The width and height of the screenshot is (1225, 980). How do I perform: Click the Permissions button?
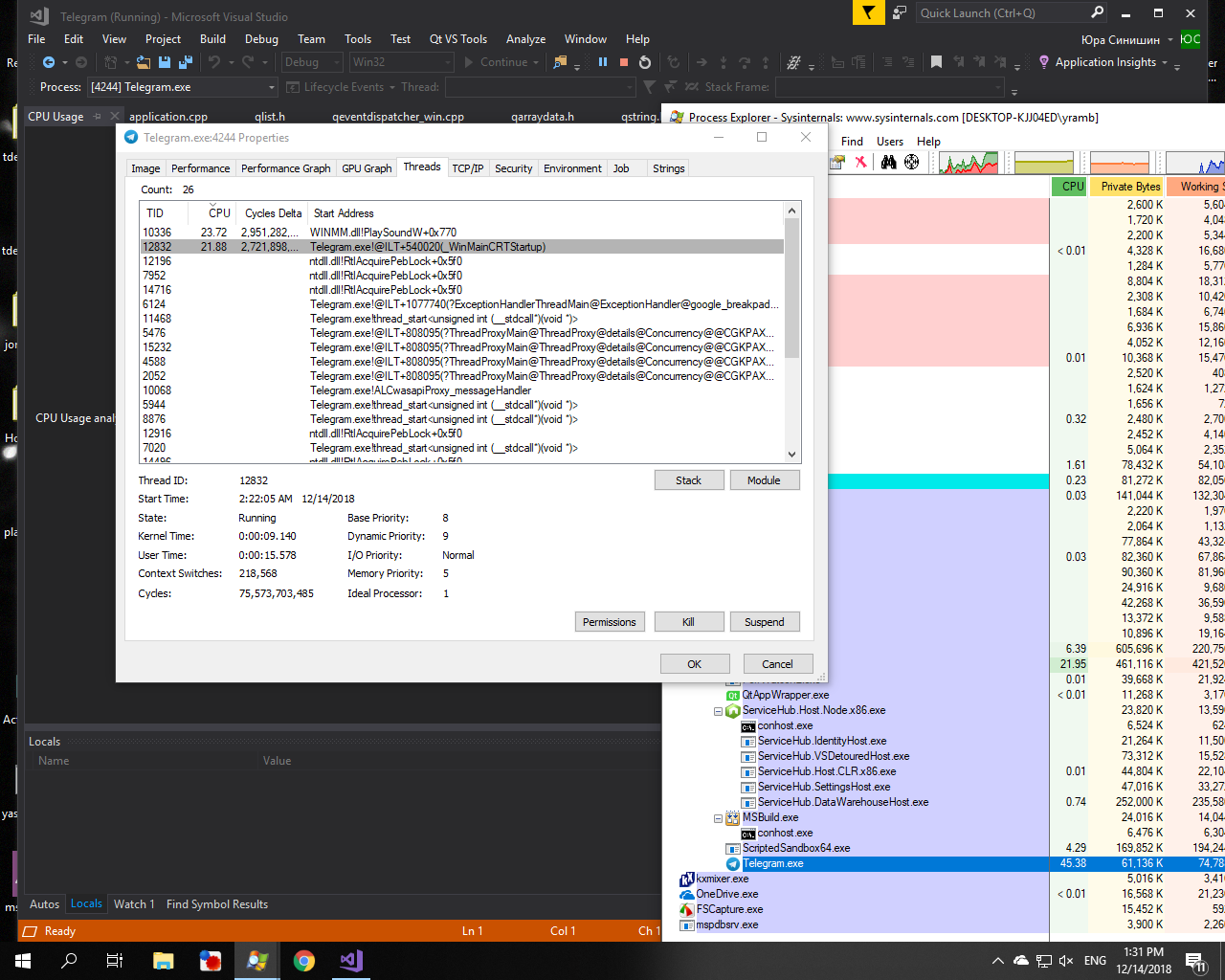click(x=610, y=622)
